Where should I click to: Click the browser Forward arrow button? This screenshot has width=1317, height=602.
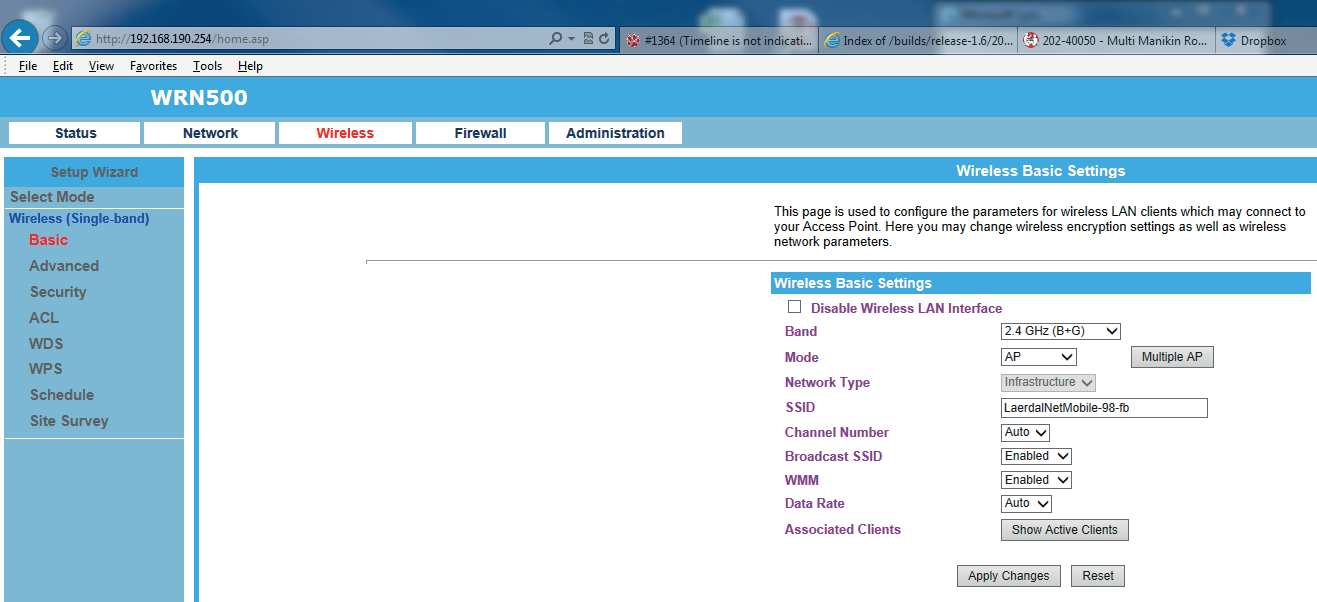[x=54, y=39]
